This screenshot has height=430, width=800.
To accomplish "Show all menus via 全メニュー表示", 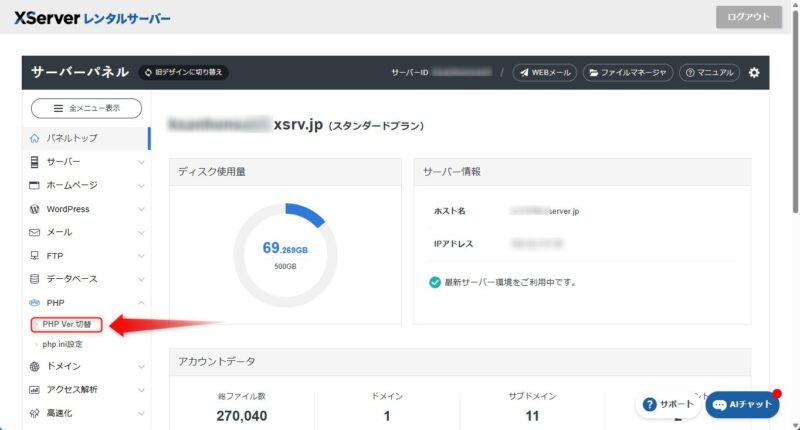I will (86, 108).
